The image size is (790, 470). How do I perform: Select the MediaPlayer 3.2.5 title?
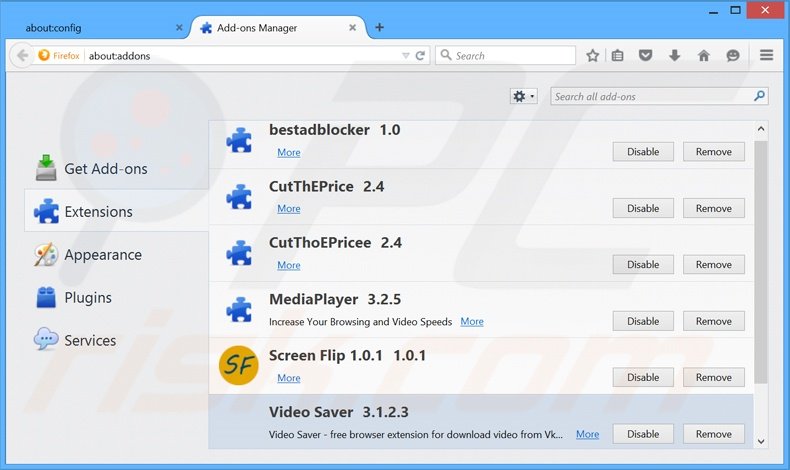tap(335, 299)
